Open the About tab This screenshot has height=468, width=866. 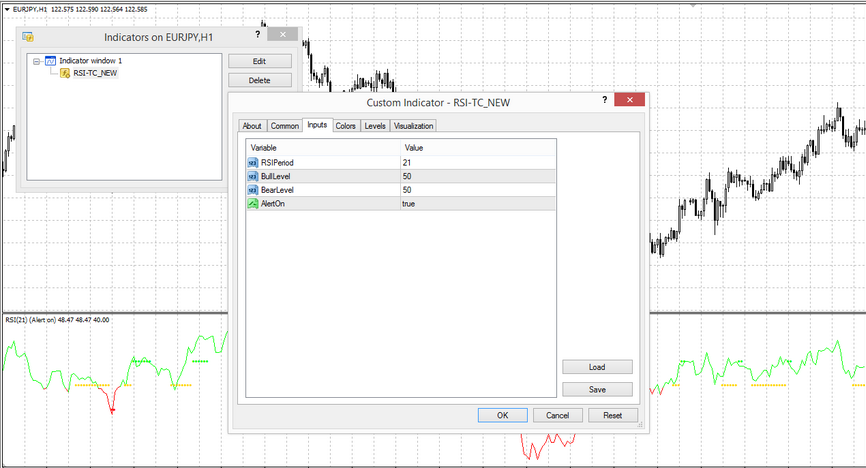click(x=252, y=126)
